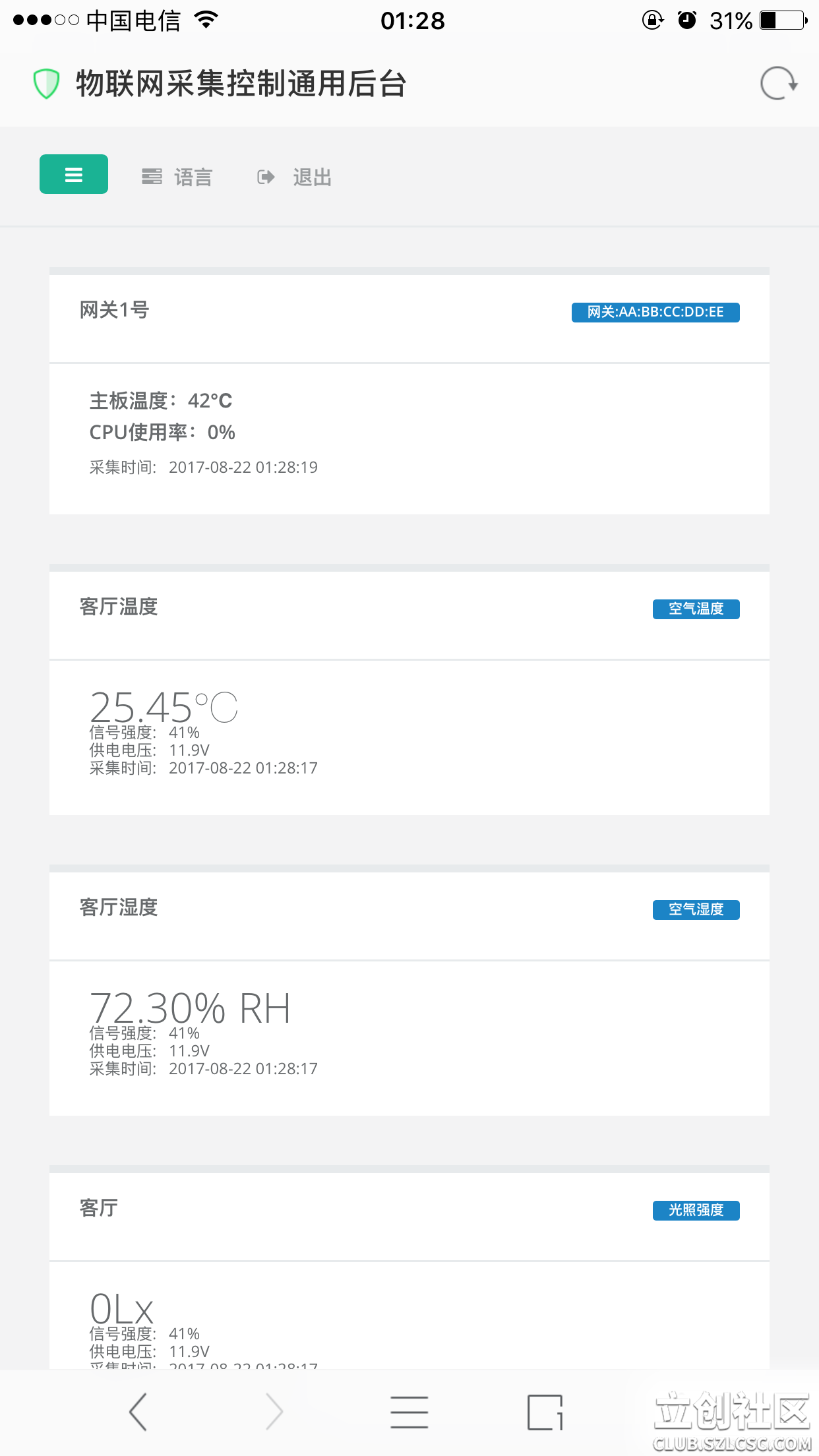This screenshot has width=819, height=1456.
Task: Open the 网关1号 card title
Action: [114, 309]
